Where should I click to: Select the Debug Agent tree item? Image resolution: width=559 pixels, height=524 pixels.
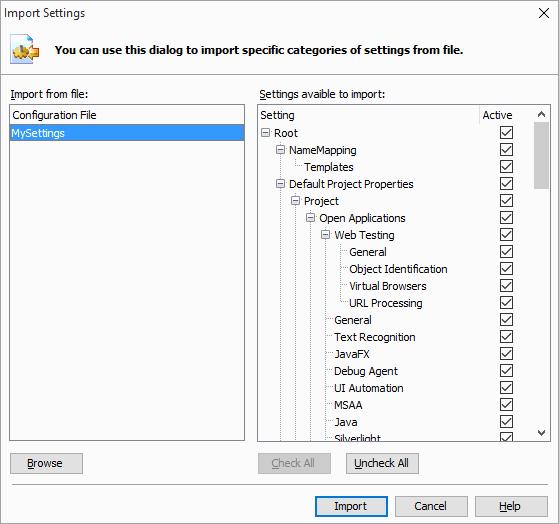click(x=365, y=371)
